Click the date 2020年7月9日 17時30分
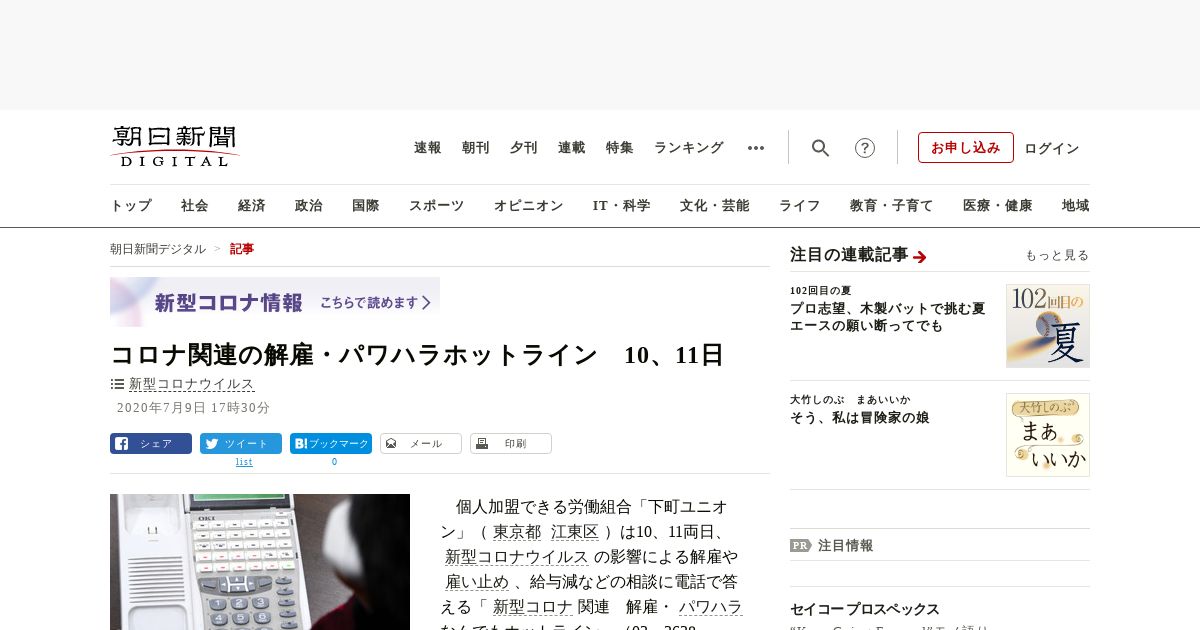Viewport: 1200px width, 630px height. click(194, 408)
